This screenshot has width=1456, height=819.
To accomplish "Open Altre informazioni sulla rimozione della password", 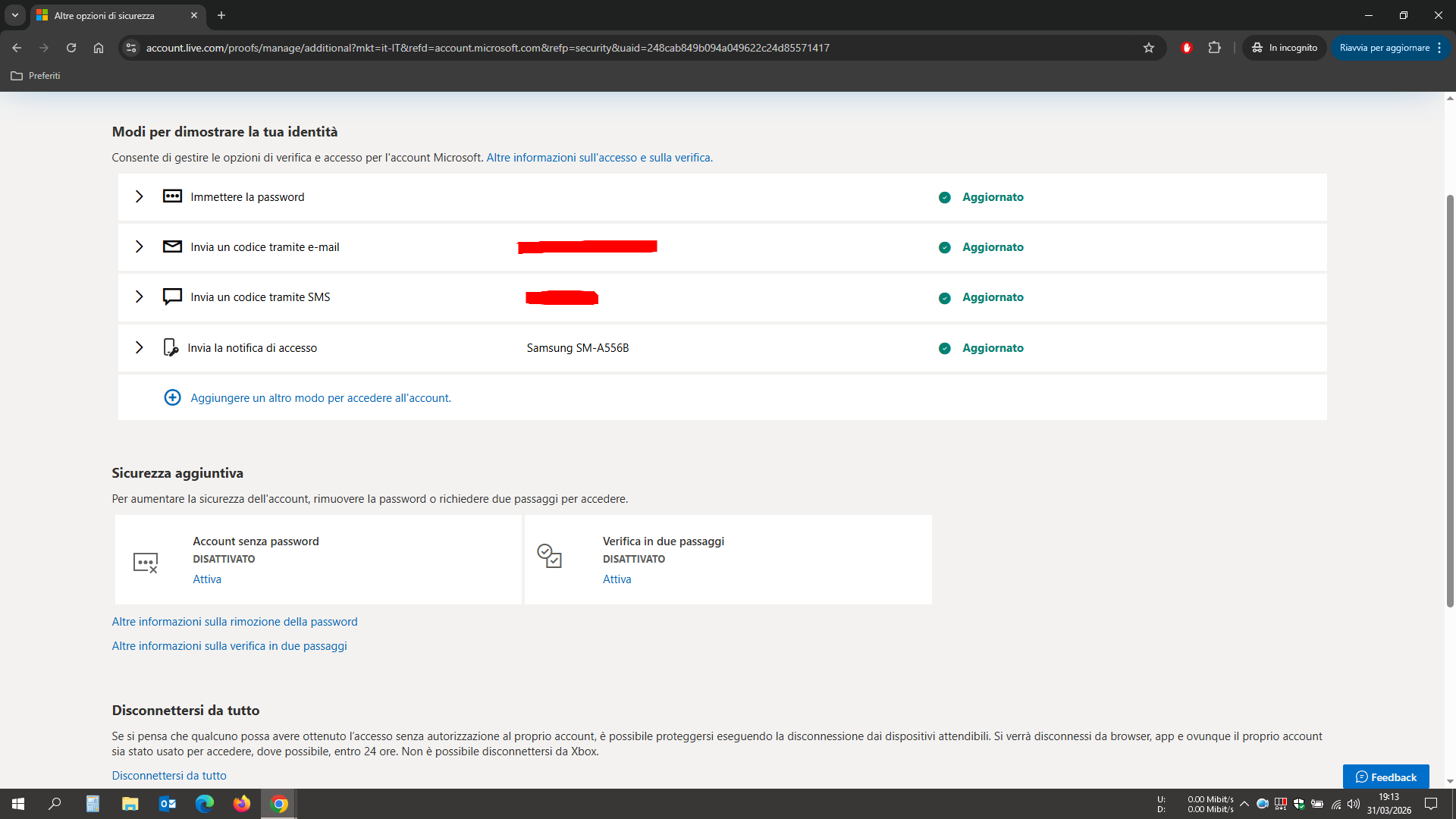I will tap(234, 622).
